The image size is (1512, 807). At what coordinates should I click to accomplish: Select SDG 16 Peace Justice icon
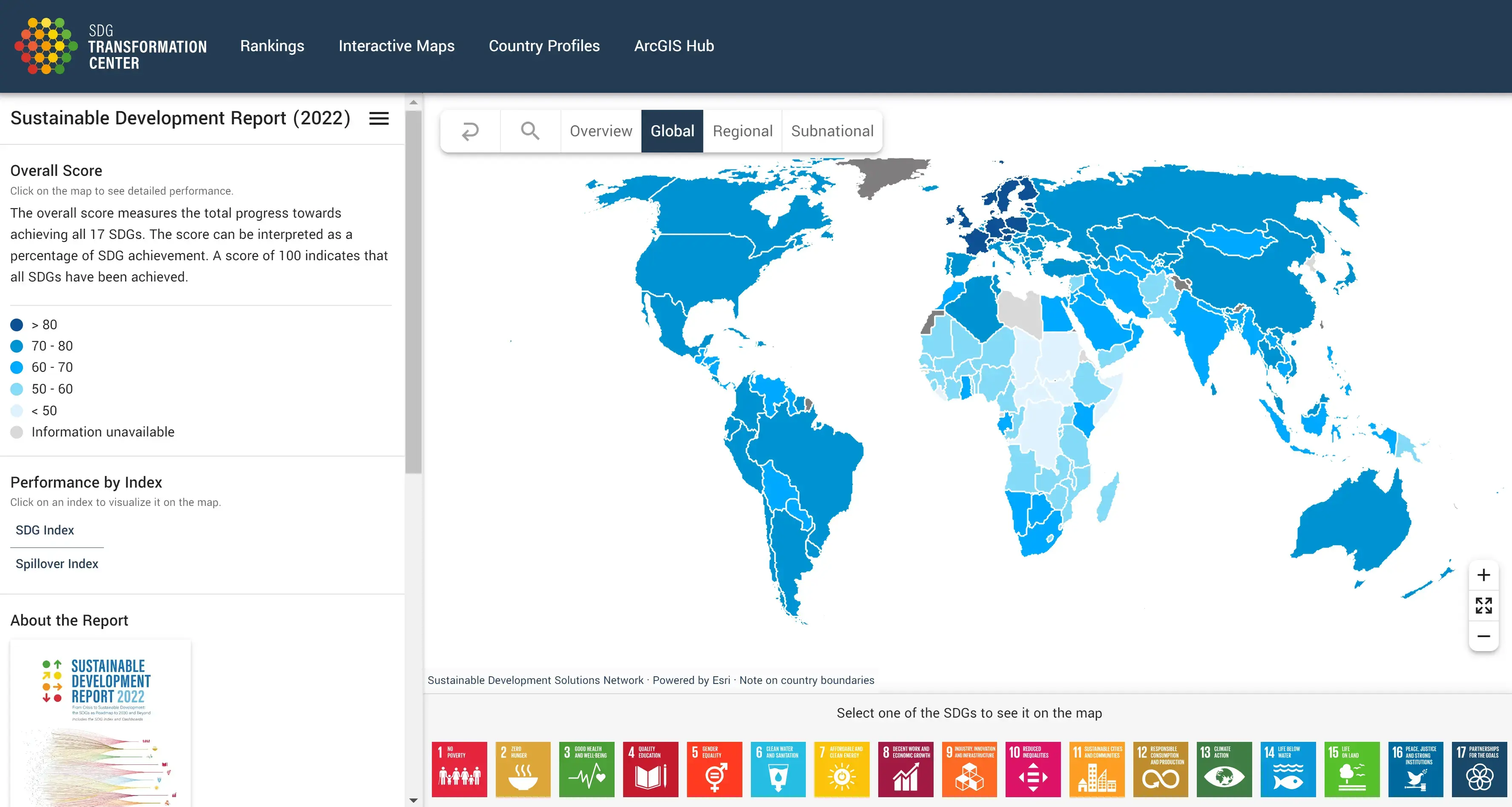tap(1416, 769)
